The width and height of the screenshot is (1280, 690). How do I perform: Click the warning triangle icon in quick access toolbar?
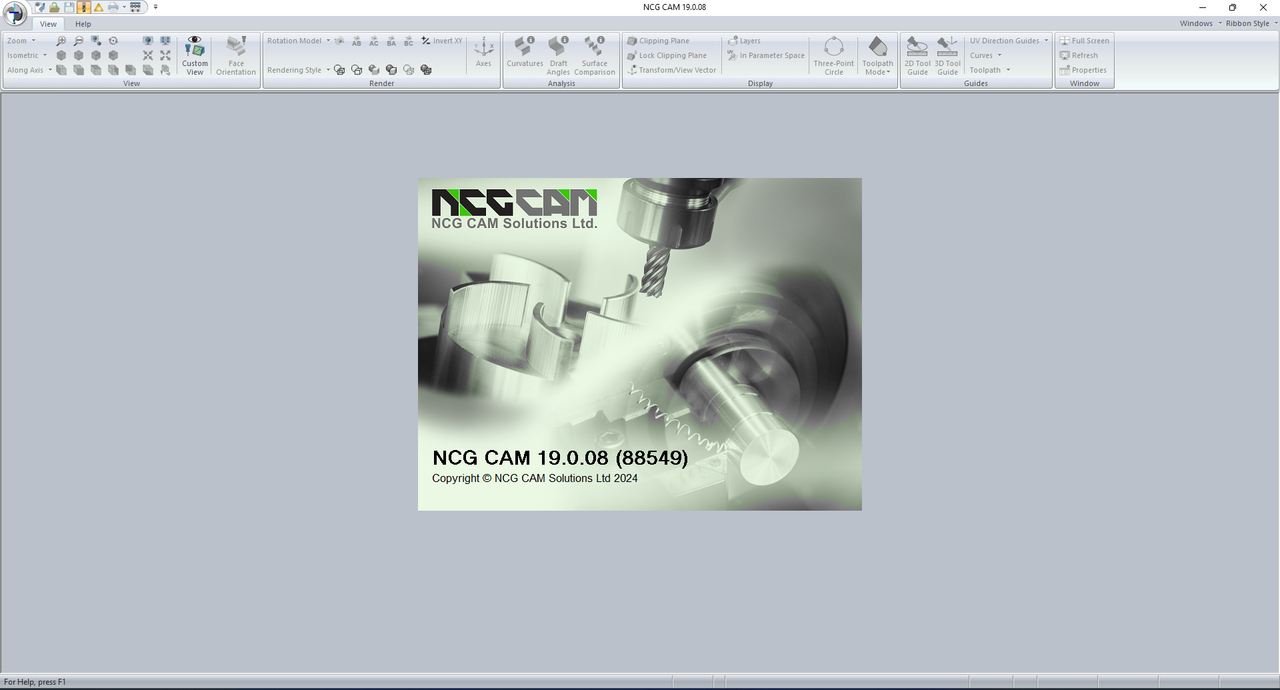point(98,7)
